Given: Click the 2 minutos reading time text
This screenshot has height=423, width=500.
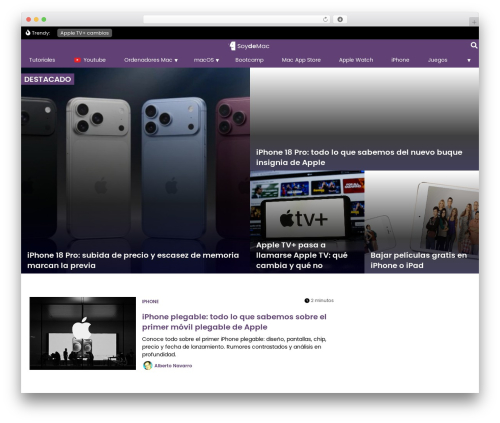Looking at the screenshot, I should 322,301.
